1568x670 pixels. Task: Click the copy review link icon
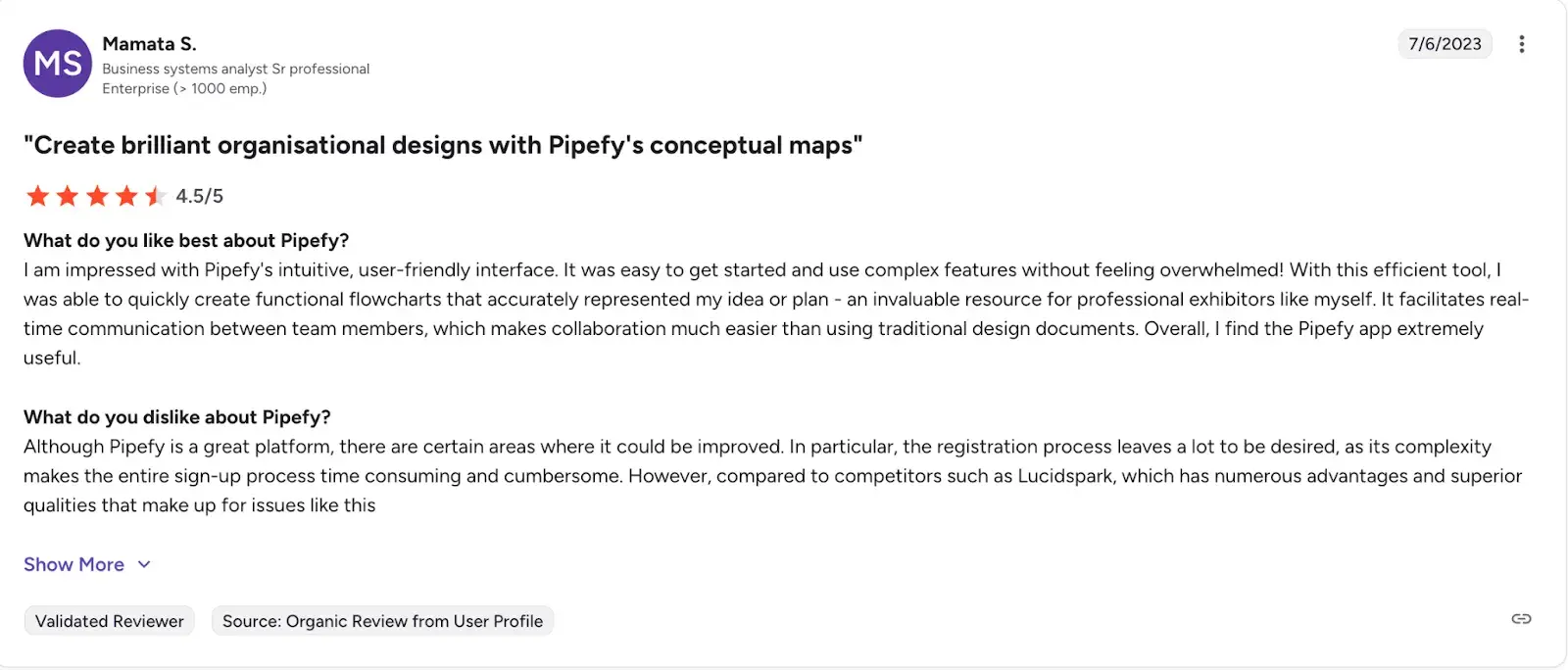pos(1521,618)
